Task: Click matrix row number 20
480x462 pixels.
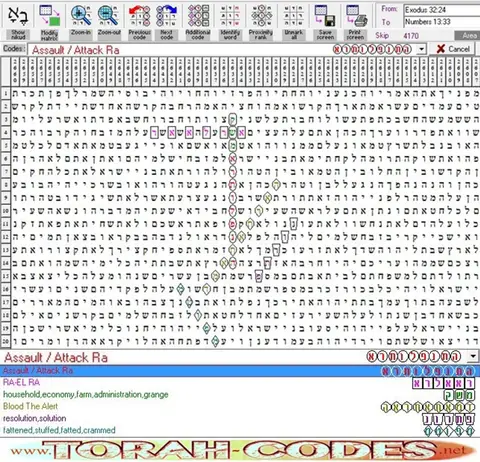Action: 6,342
